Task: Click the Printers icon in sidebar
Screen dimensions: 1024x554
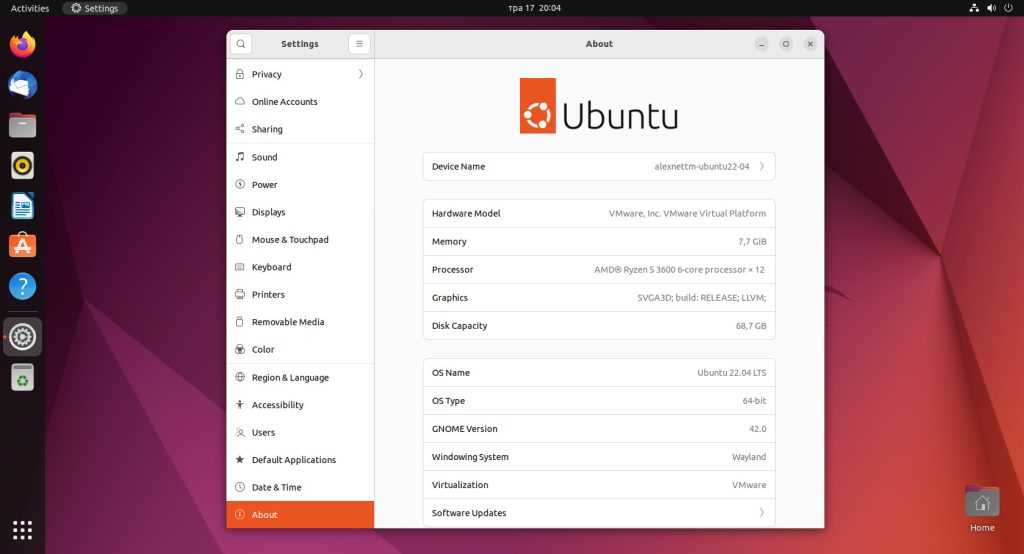Action: click(240, 295)
